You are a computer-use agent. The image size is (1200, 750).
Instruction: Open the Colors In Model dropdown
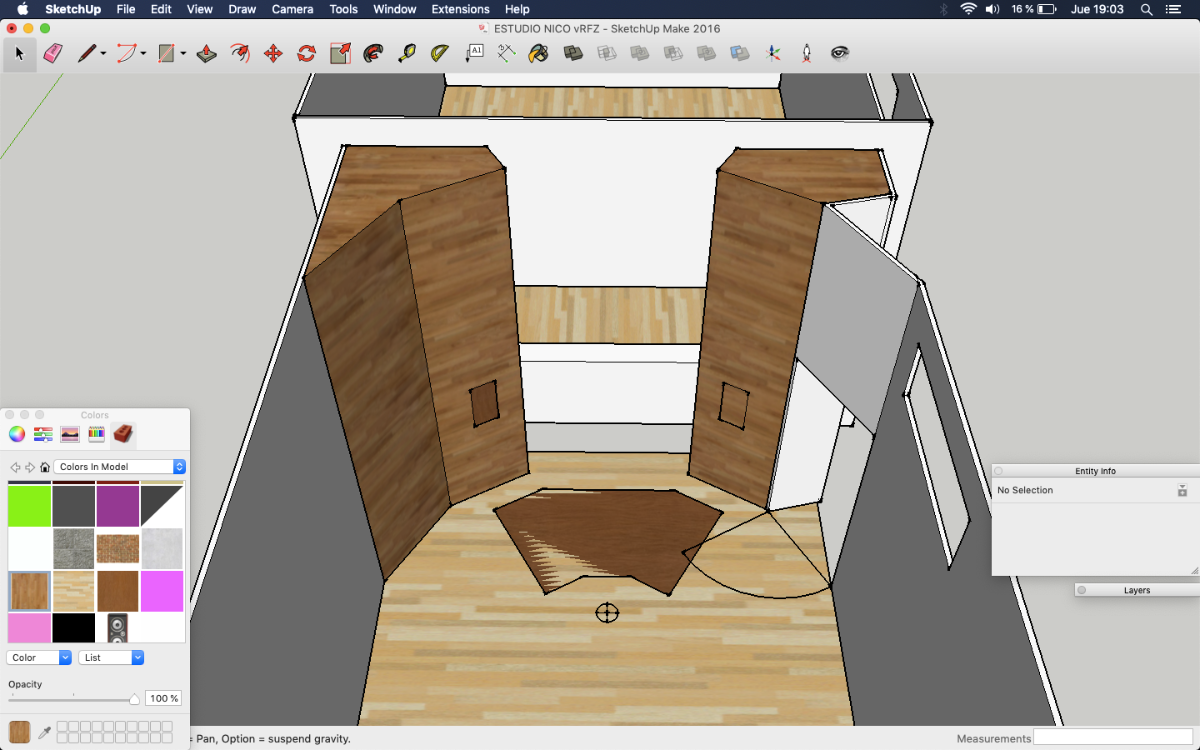point(120,467)
